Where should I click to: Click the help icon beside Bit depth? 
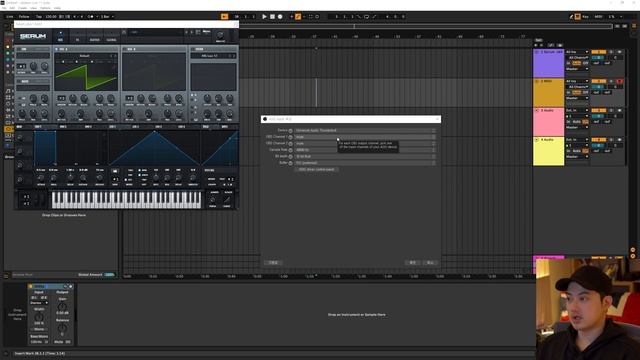coord(291,157)
